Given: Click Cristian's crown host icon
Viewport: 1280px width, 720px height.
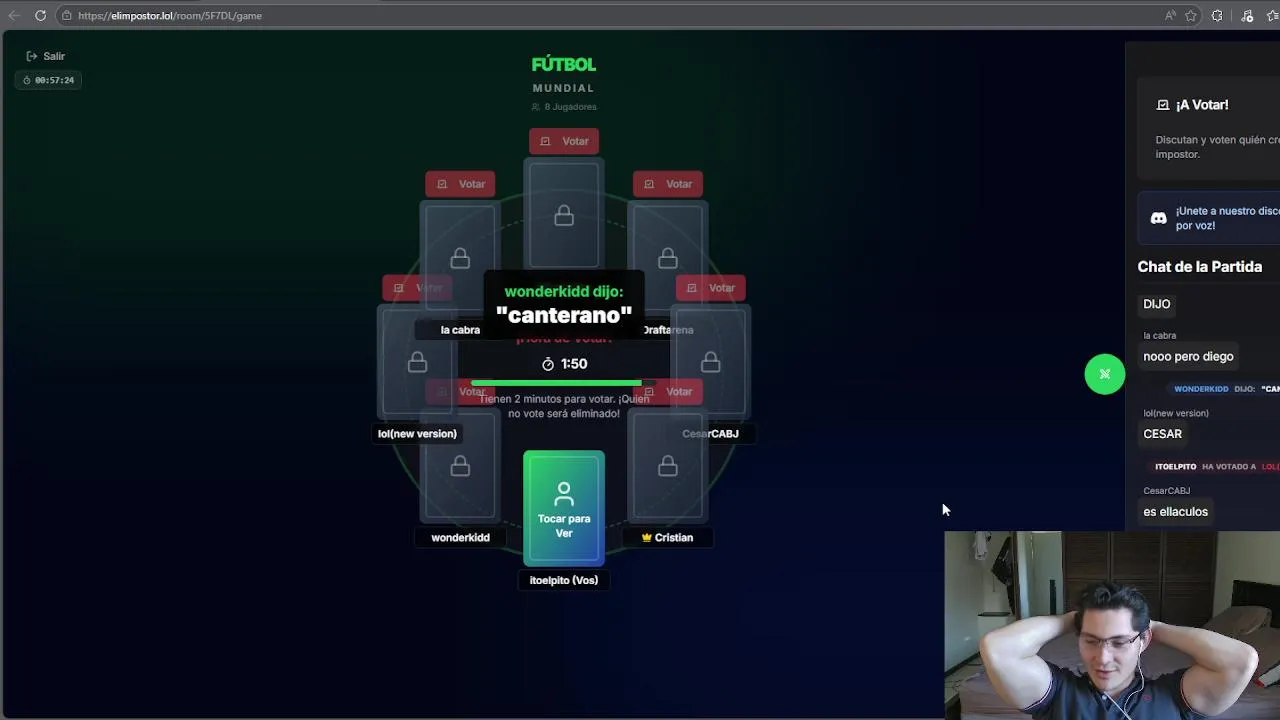Looking at the screenshot, I should click(647, 538).
